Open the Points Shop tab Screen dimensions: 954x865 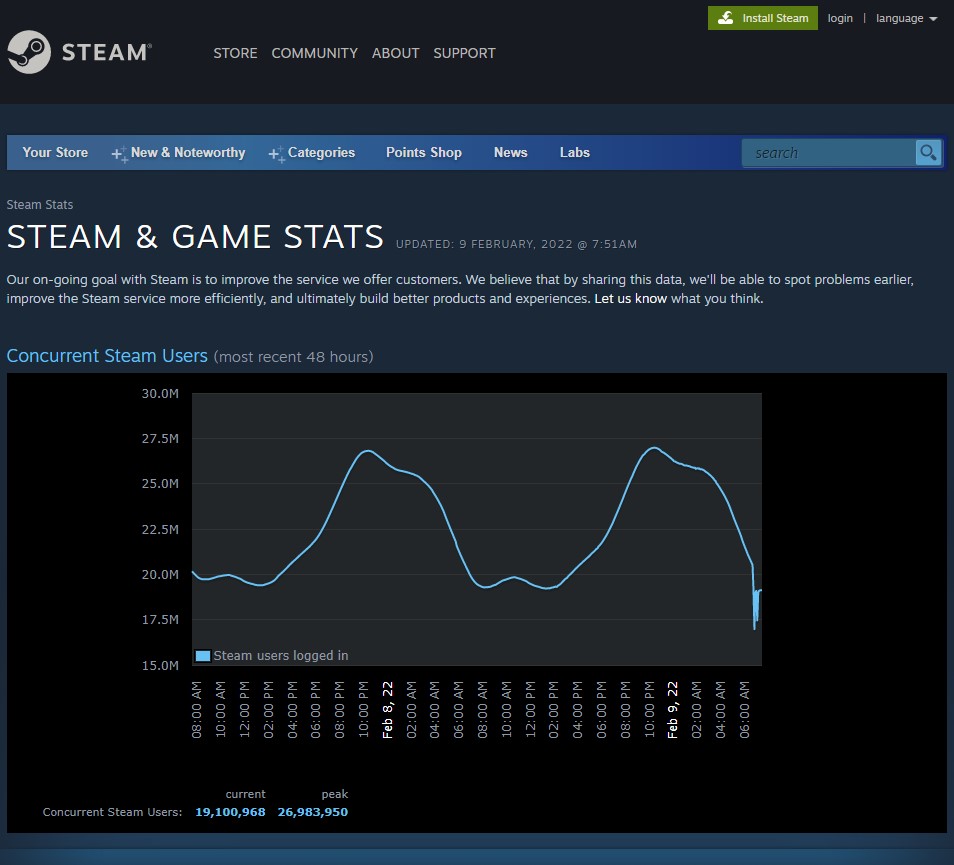(x=424, y=153)
